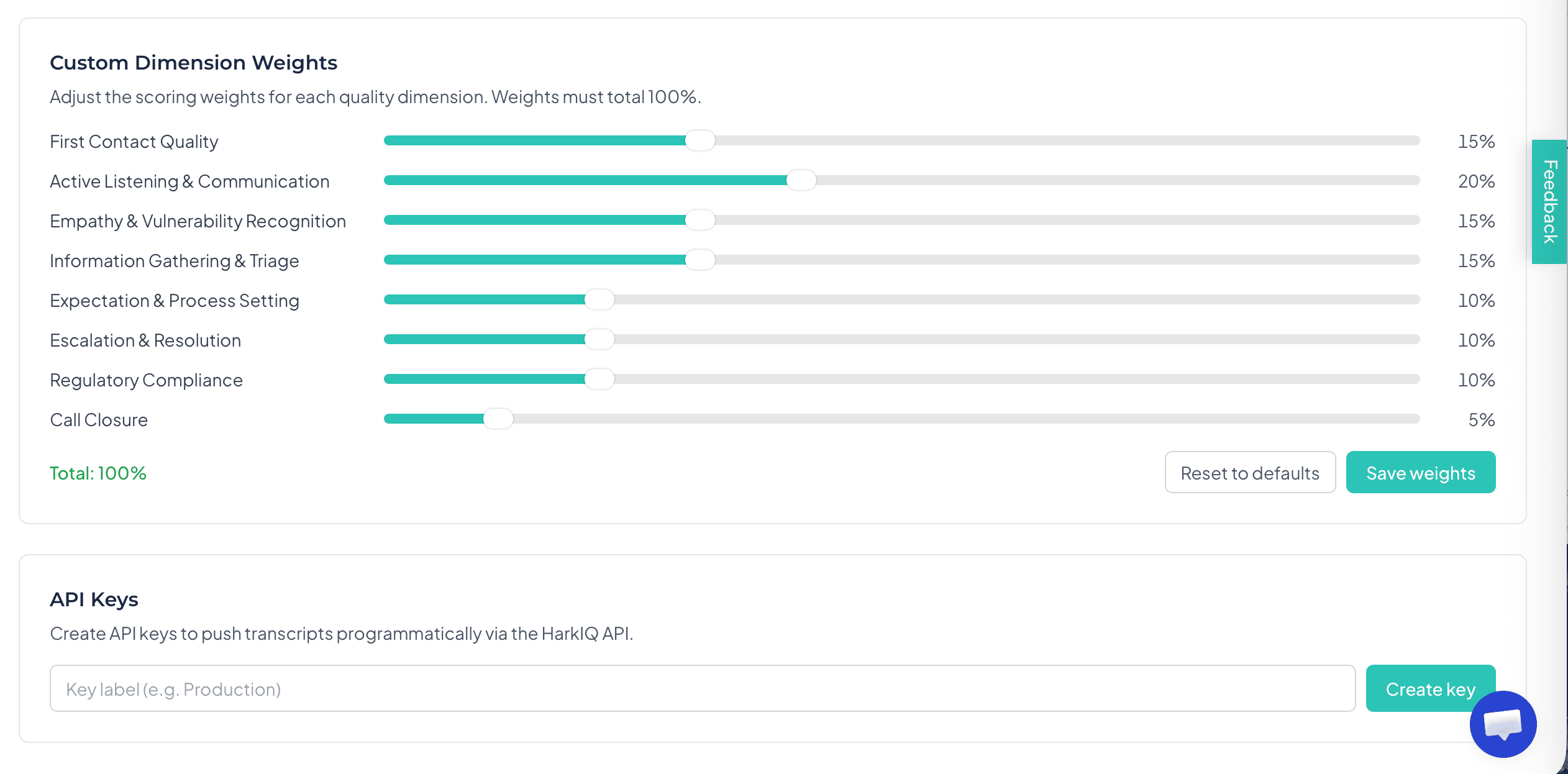Click the Save weights button
This screenshot has height=774, width=1568.
[1420, 473]
